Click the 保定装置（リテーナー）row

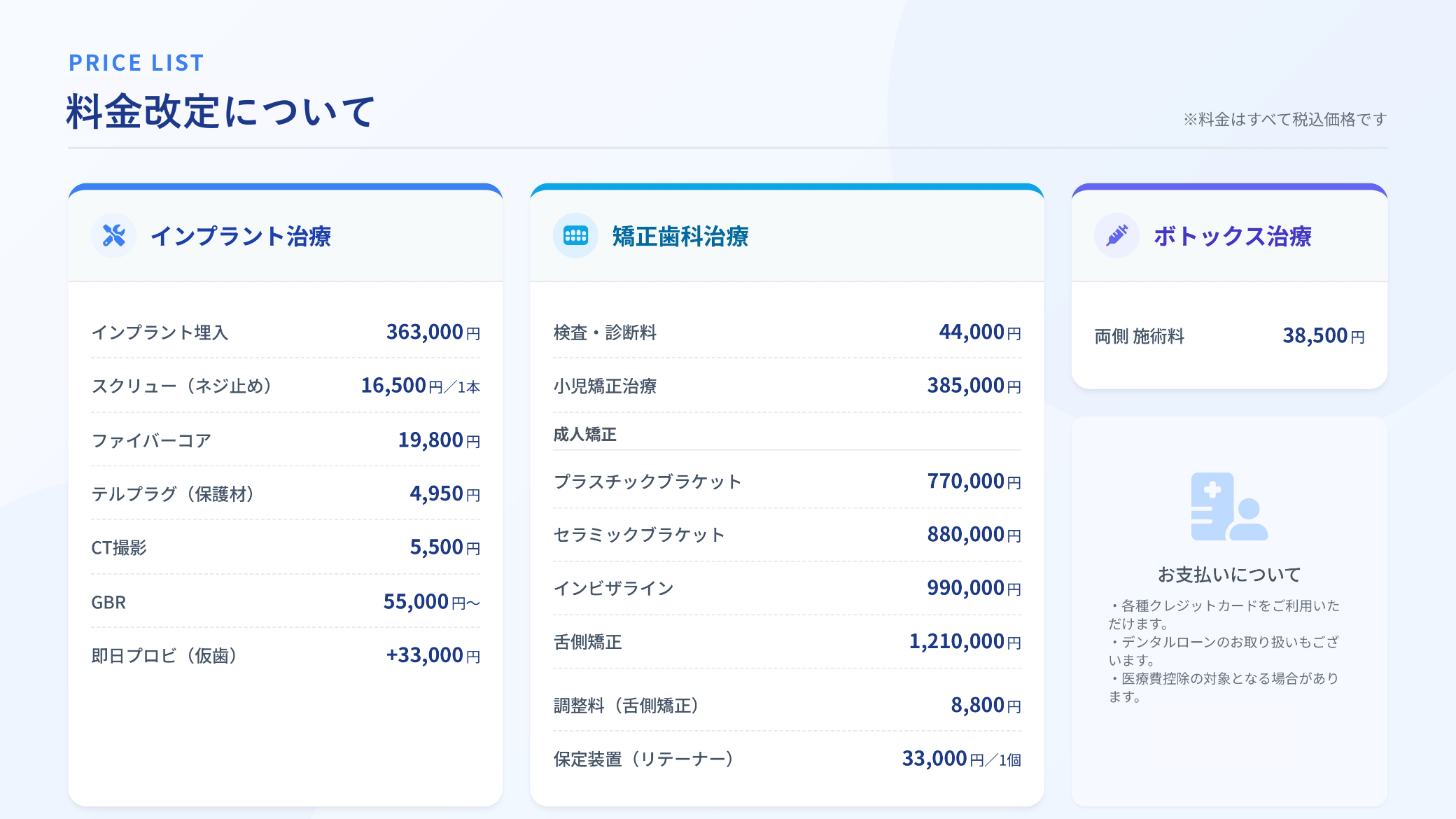coord(787,759)
